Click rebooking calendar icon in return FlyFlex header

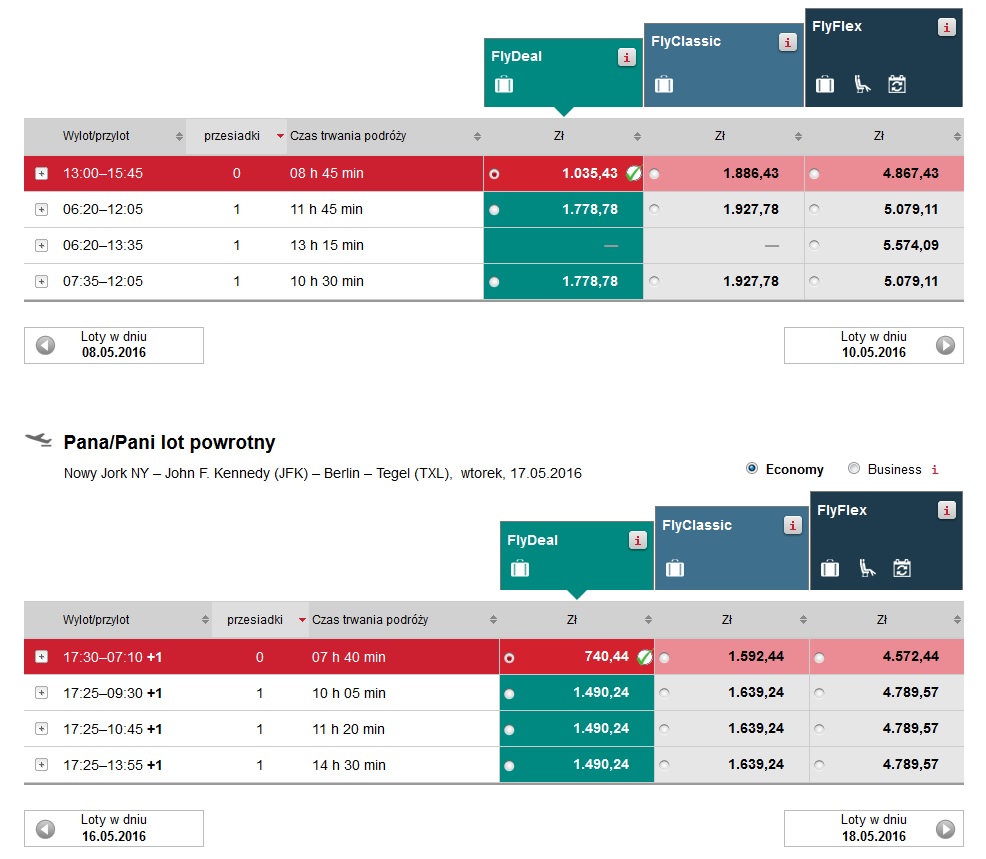(x=902, y=568)
